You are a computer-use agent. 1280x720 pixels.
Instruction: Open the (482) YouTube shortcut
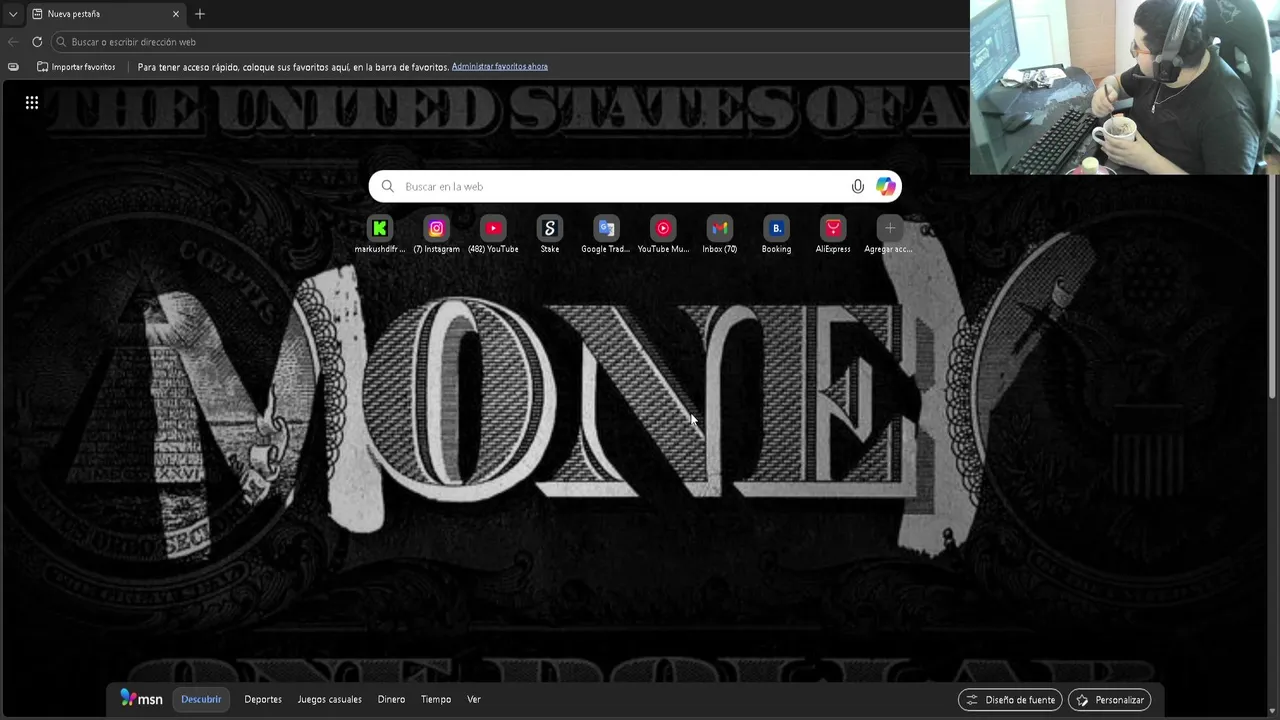(493, 236)
